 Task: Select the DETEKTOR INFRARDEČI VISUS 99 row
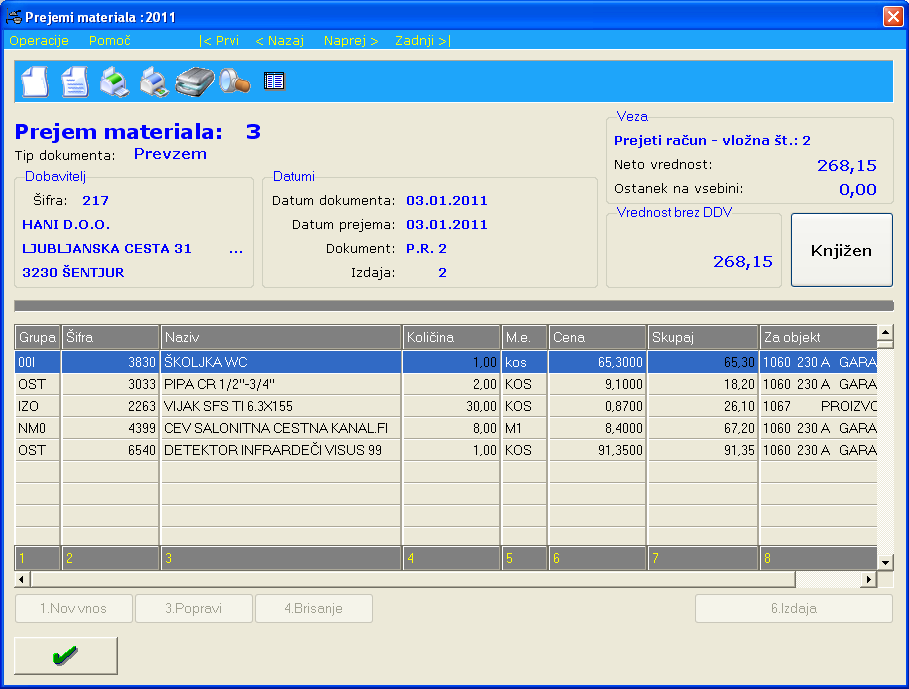(282, 450)
